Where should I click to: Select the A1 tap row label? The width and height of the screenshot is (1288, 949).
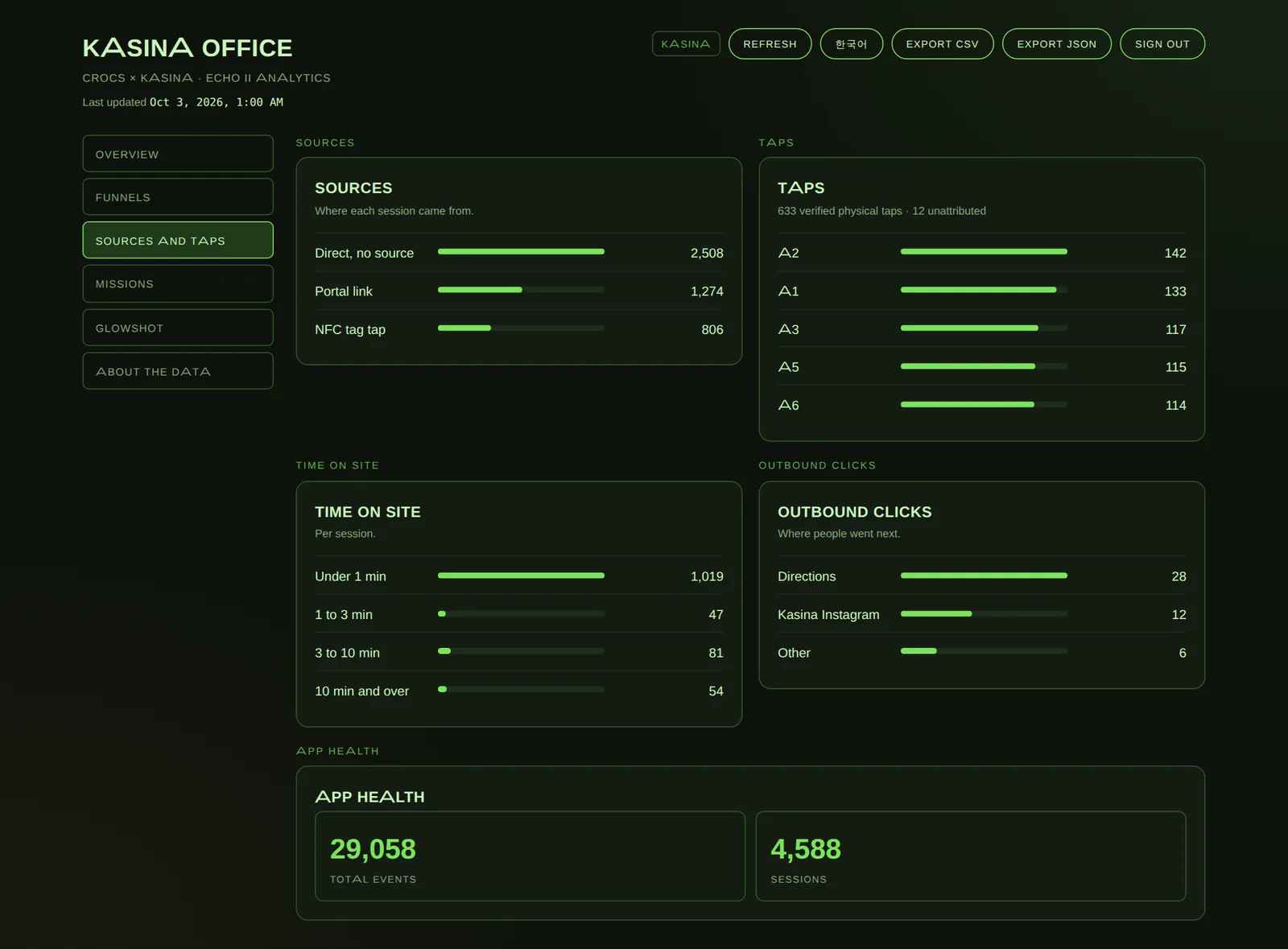788,291
